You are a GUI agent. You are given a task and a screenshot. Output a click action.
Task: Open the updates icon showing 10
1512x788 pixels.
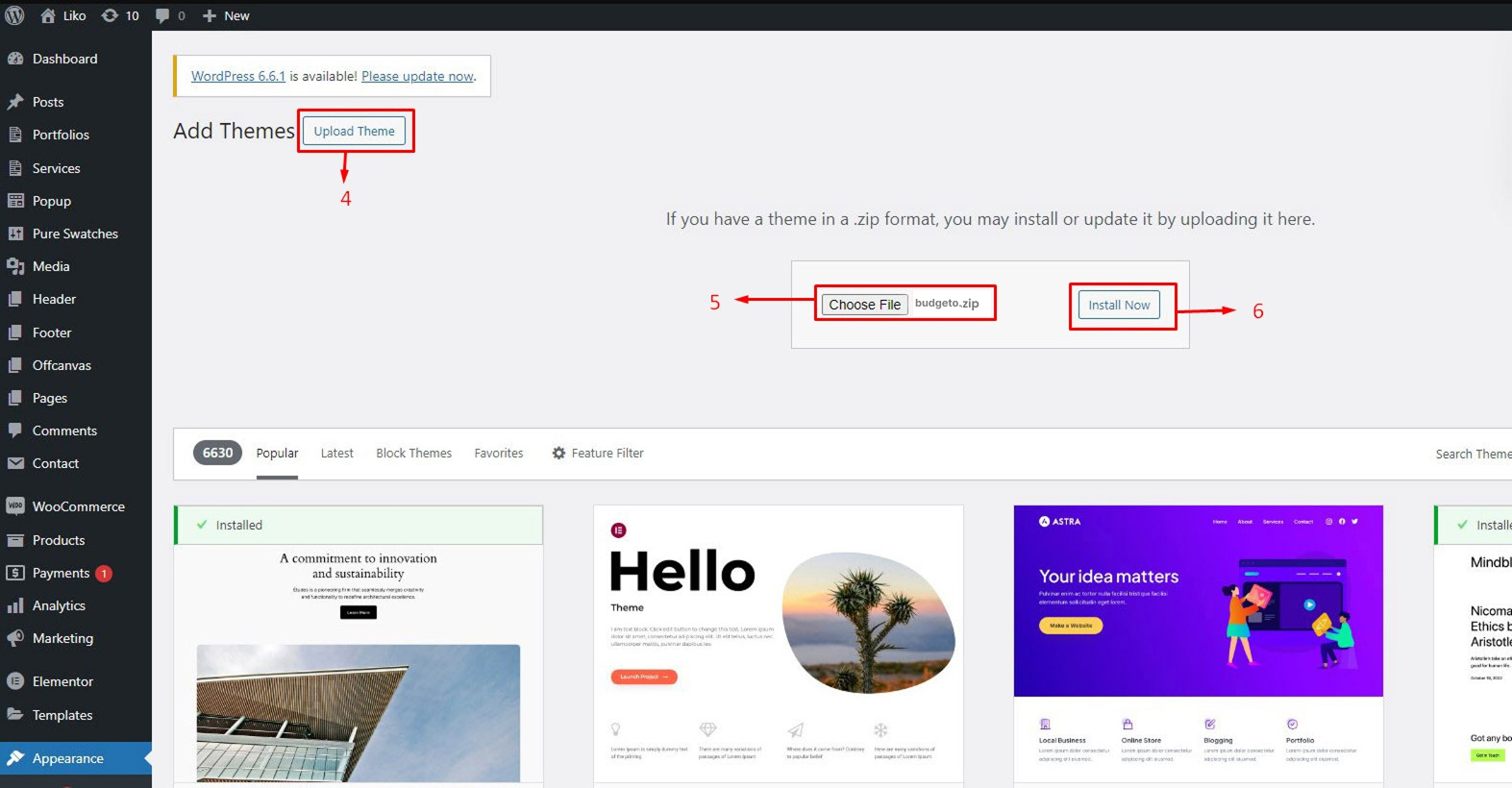click(x=111, y=15)
